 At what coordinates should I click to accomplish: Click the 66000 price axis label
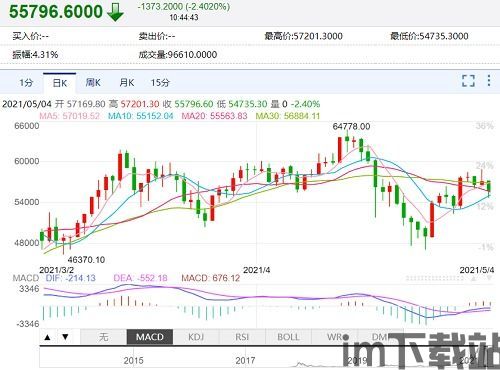27,126
